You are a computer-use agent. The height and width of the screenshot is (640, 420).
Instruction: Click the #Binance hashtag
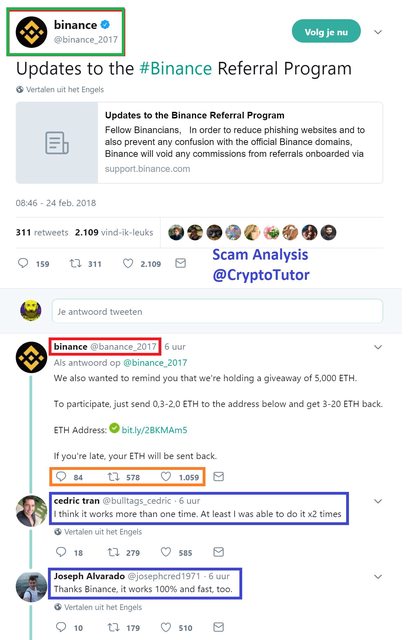[176, 69]
